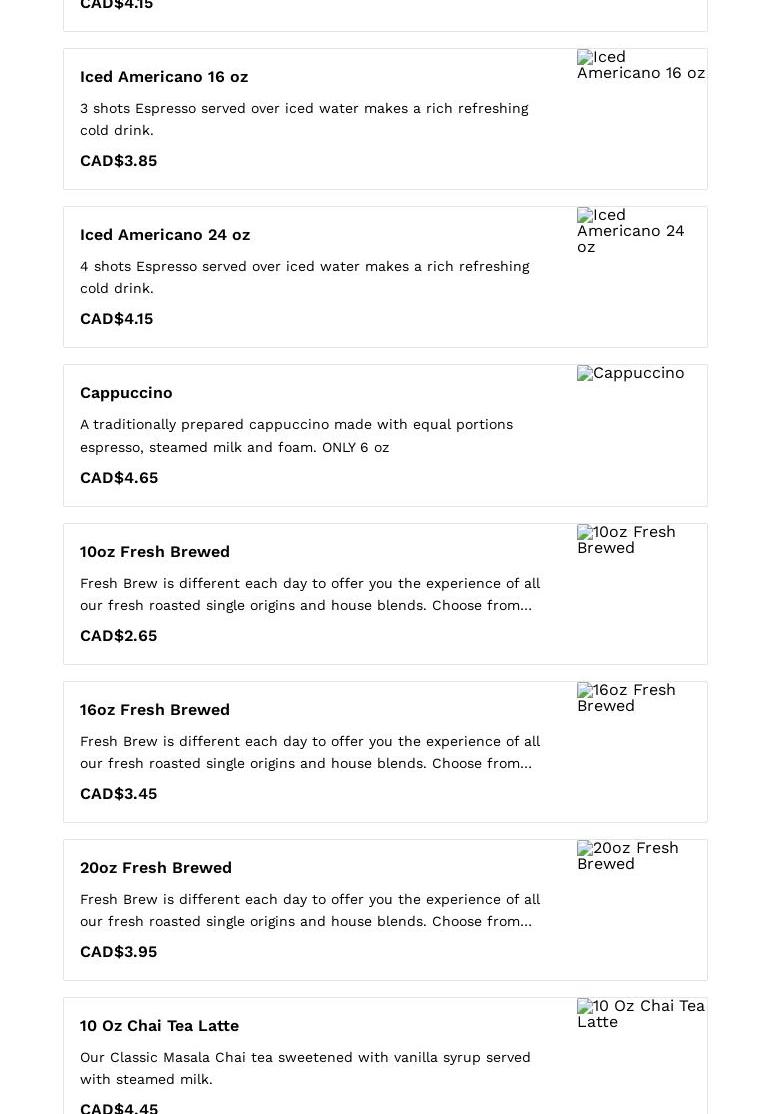Viewport: 770px width, 1114px height.
Task: Open the 10oz Fresh Brewed item
Action: pos(155,552)
